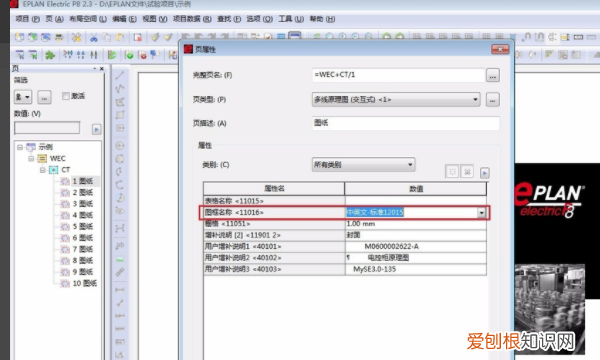
Task: Open the 视图(V) menu
Action: tap(155, 19)
